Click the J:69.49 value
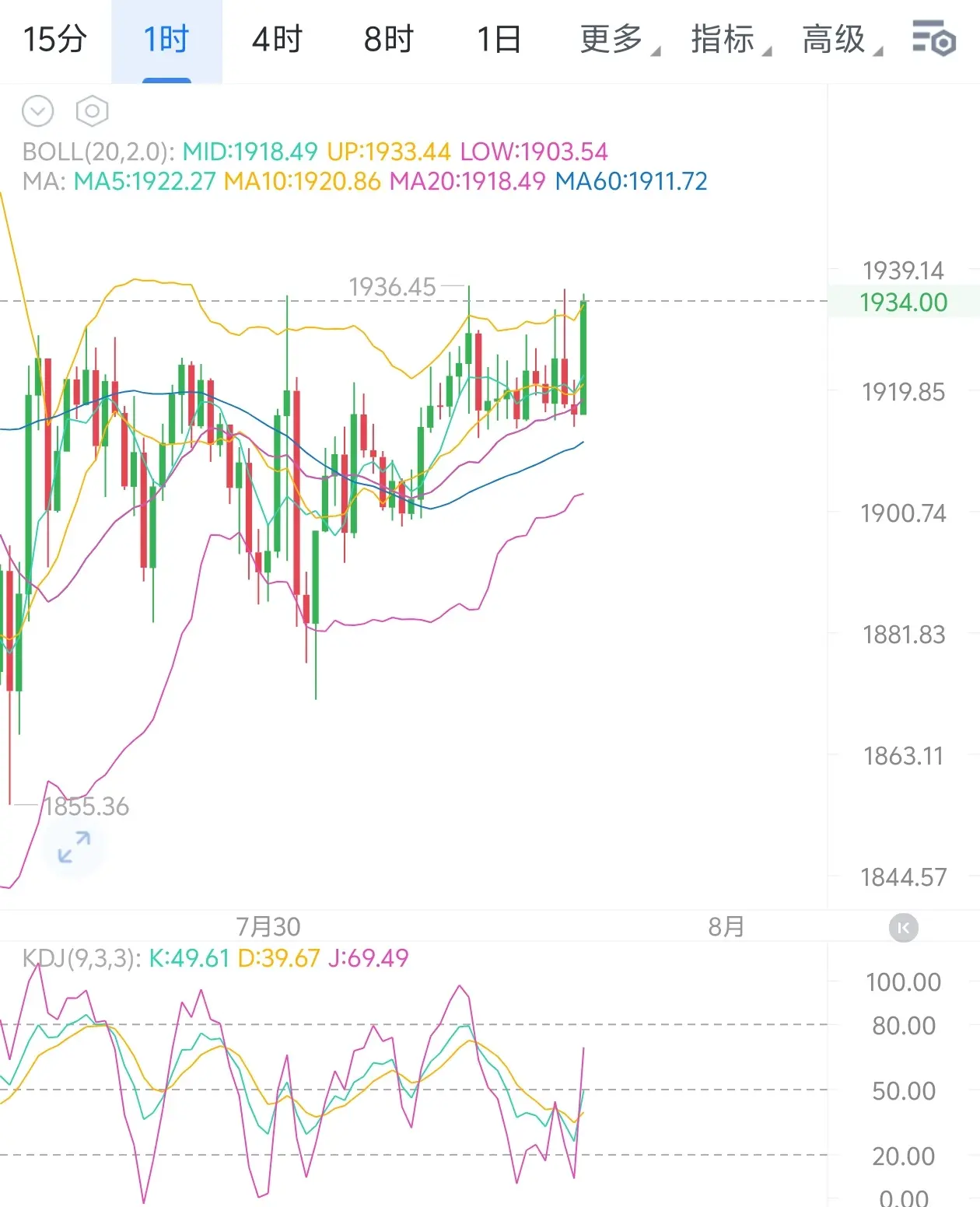980x1207 pixels. [x=369, y=958]
